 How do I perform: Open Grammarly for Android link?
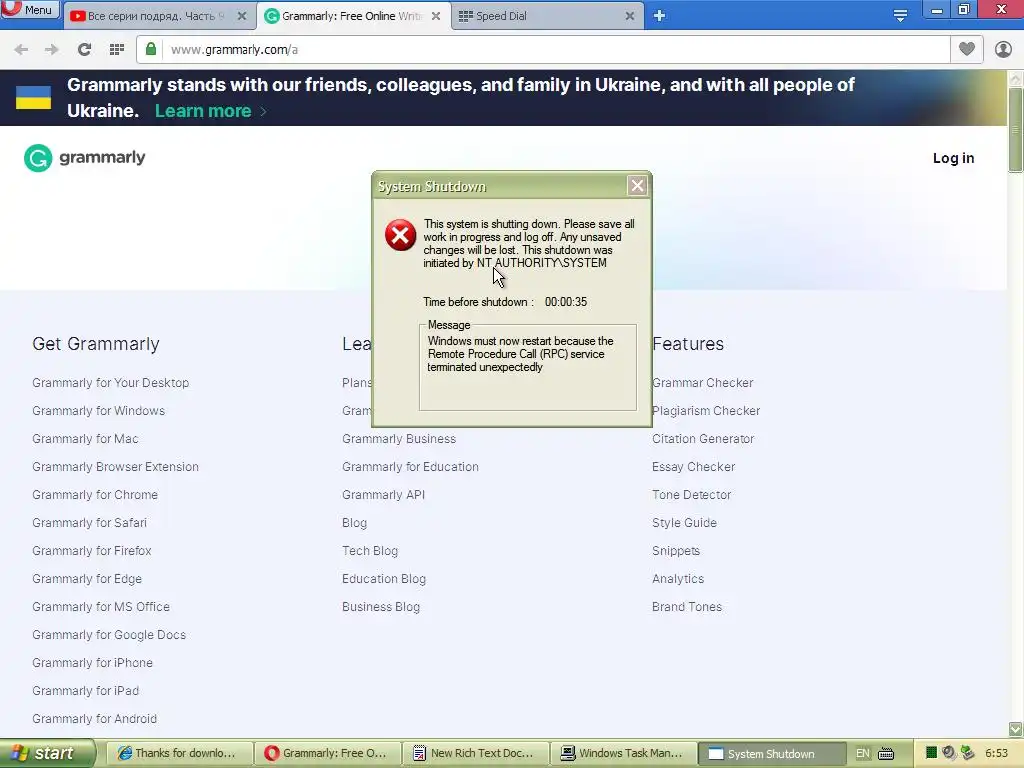click(x=95, y=719)
